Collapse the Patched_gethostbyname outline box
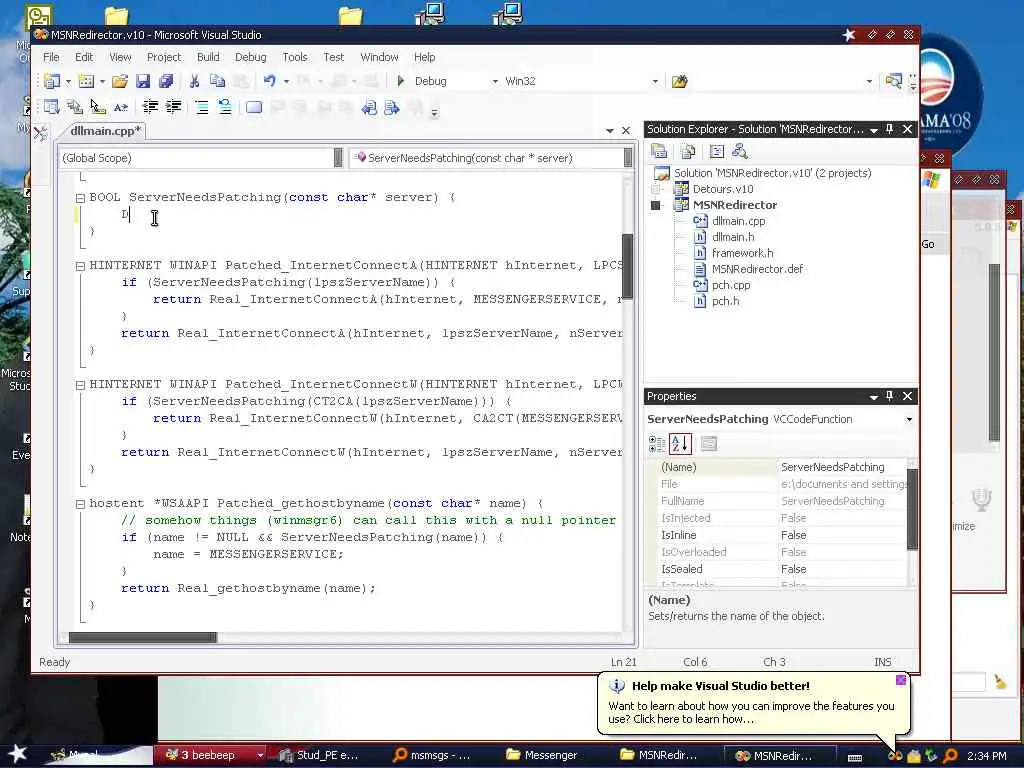 click(80, 504)
